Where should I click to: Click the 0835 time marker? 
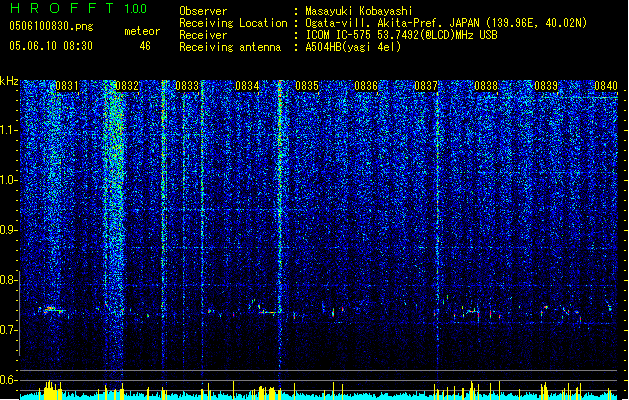(307, 86)
